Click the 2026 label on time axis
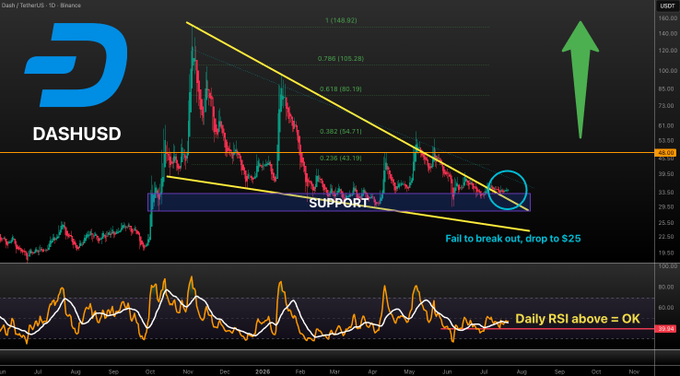 (262, 372)
